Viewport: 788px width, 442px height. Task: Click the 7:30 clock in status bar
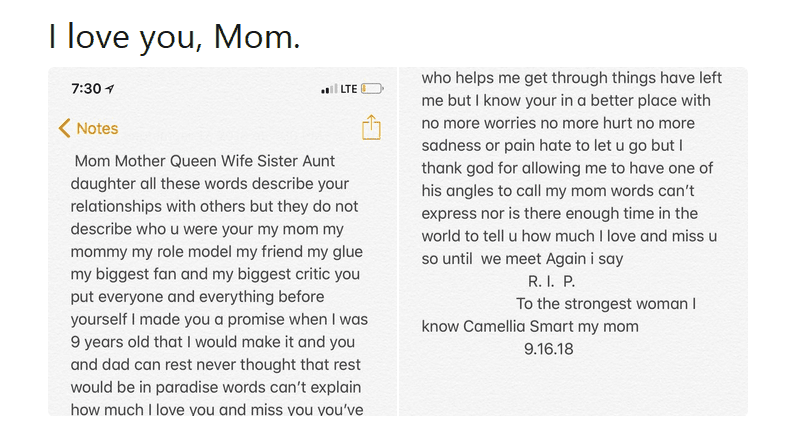pyautogui.click(x=86, y=89)
